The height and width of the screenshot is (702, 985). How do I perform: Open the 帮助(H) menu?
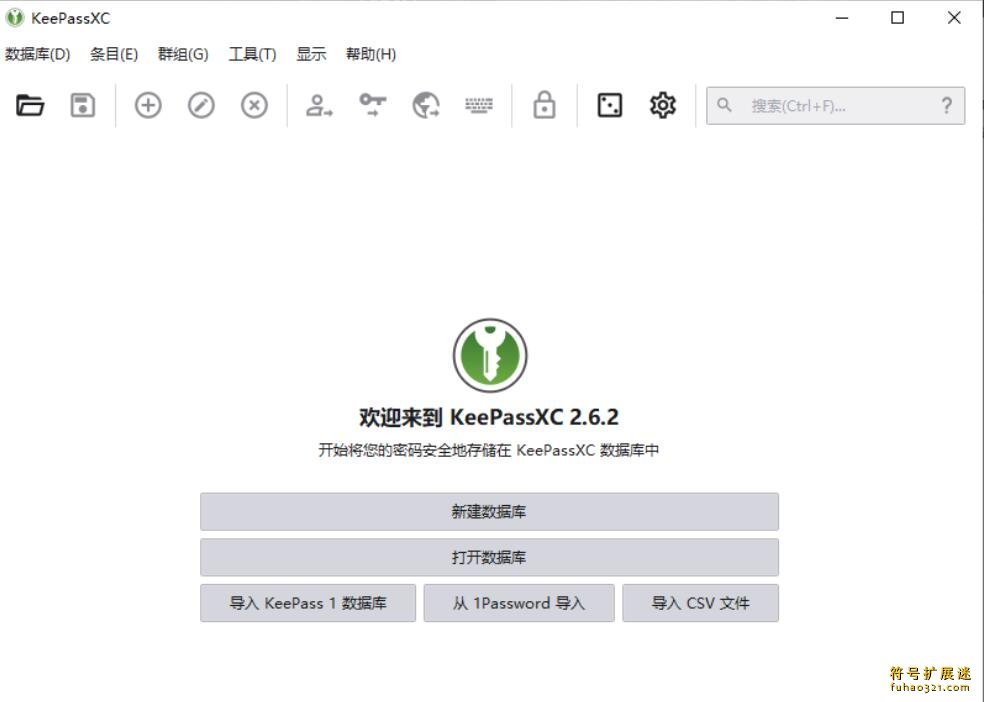tap(371, 54)
